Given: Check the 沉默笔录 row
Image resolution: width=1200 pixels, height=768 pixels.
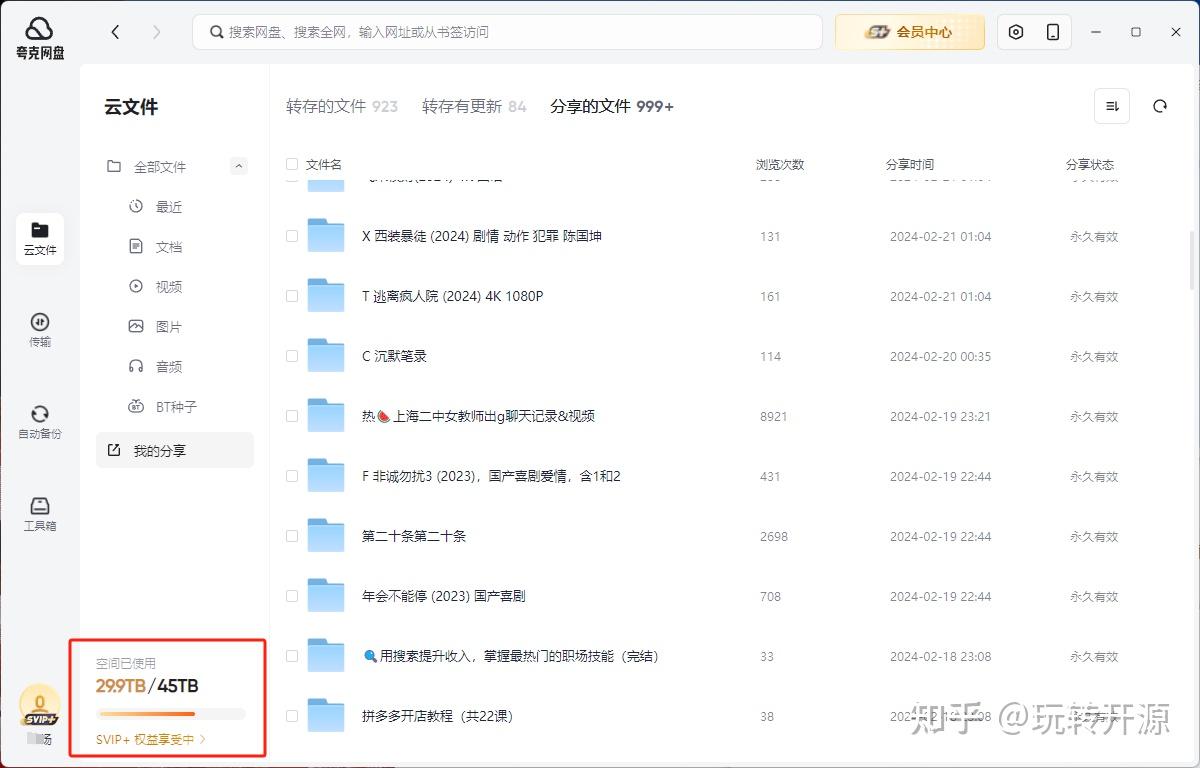Looking at the screenshot, I should point(292,356).
